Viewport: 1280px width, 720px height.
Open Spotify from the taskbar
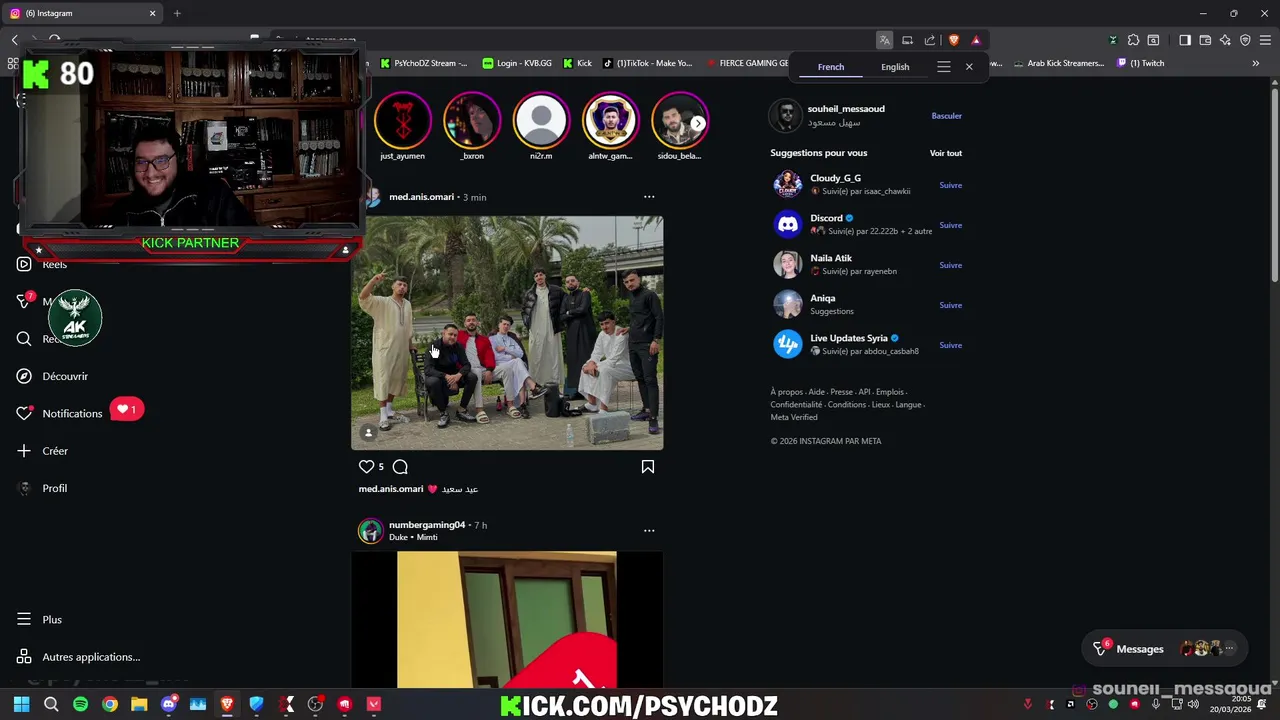[80, 704]
